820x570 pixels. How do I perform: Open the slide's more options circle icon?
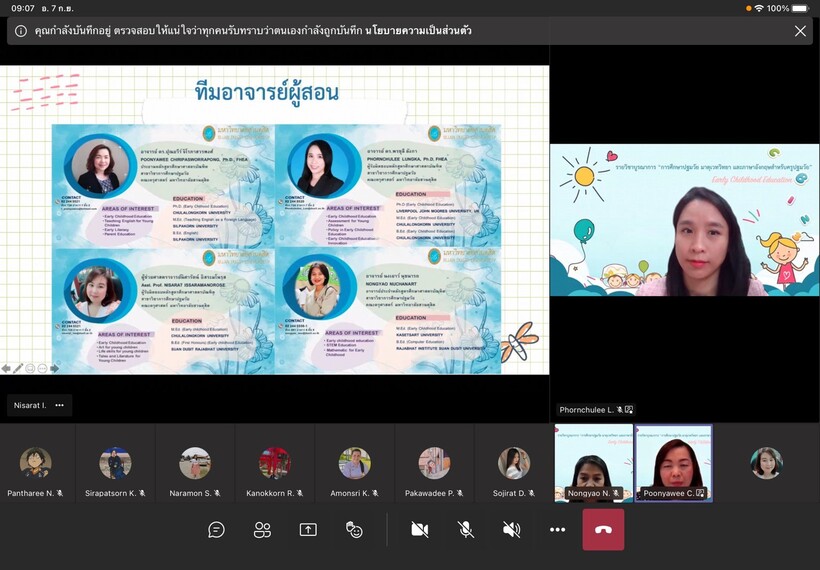pyautogui.click(x=42, y=368)
